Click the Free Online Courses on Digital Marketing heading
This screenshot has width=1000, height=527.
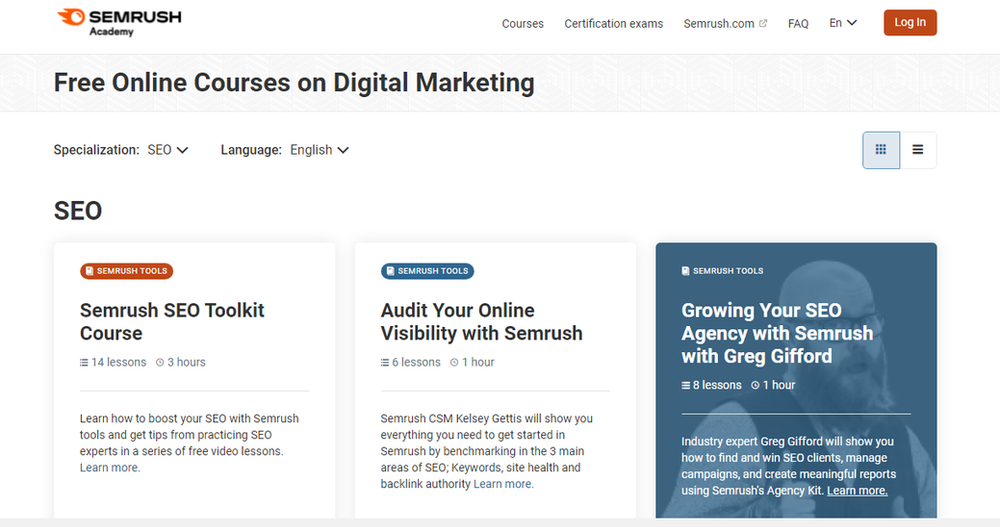click(294, 83)
